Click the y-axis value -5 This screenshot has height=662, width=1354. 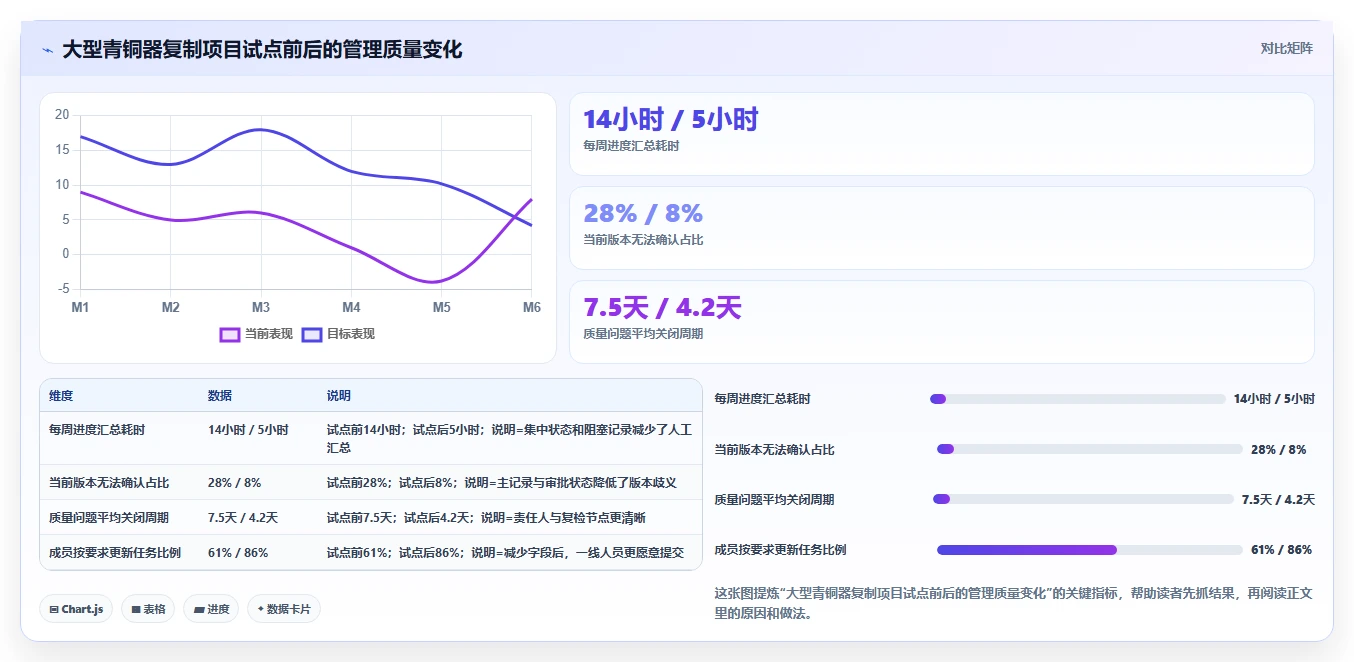click(64, 289)
